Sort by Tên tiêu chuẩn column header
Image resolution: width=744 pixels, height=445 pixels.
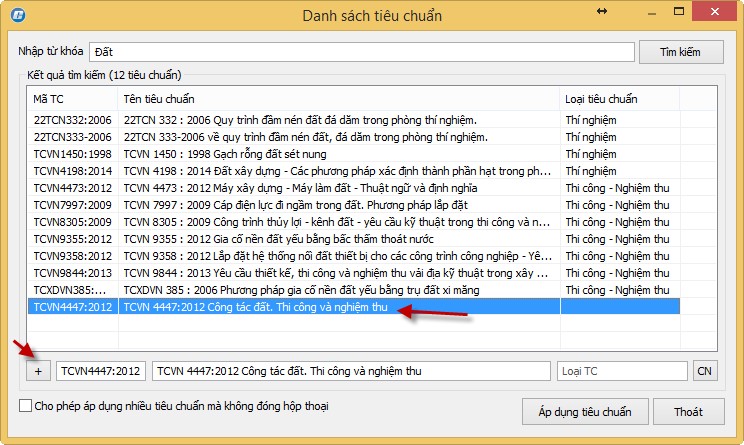[337, 99]
